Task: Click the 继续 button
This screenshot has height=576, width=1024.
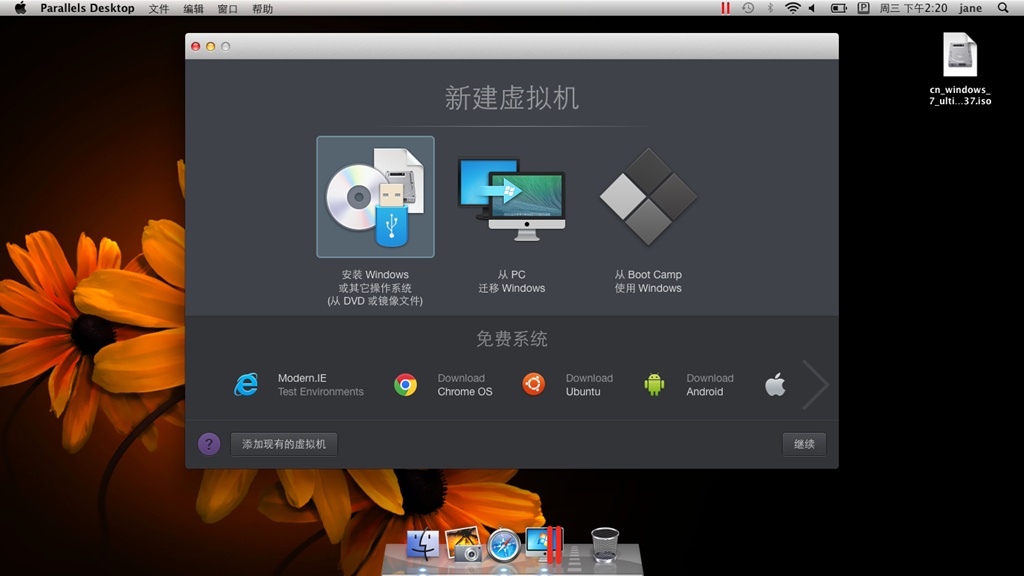Action: coord(803,444)
